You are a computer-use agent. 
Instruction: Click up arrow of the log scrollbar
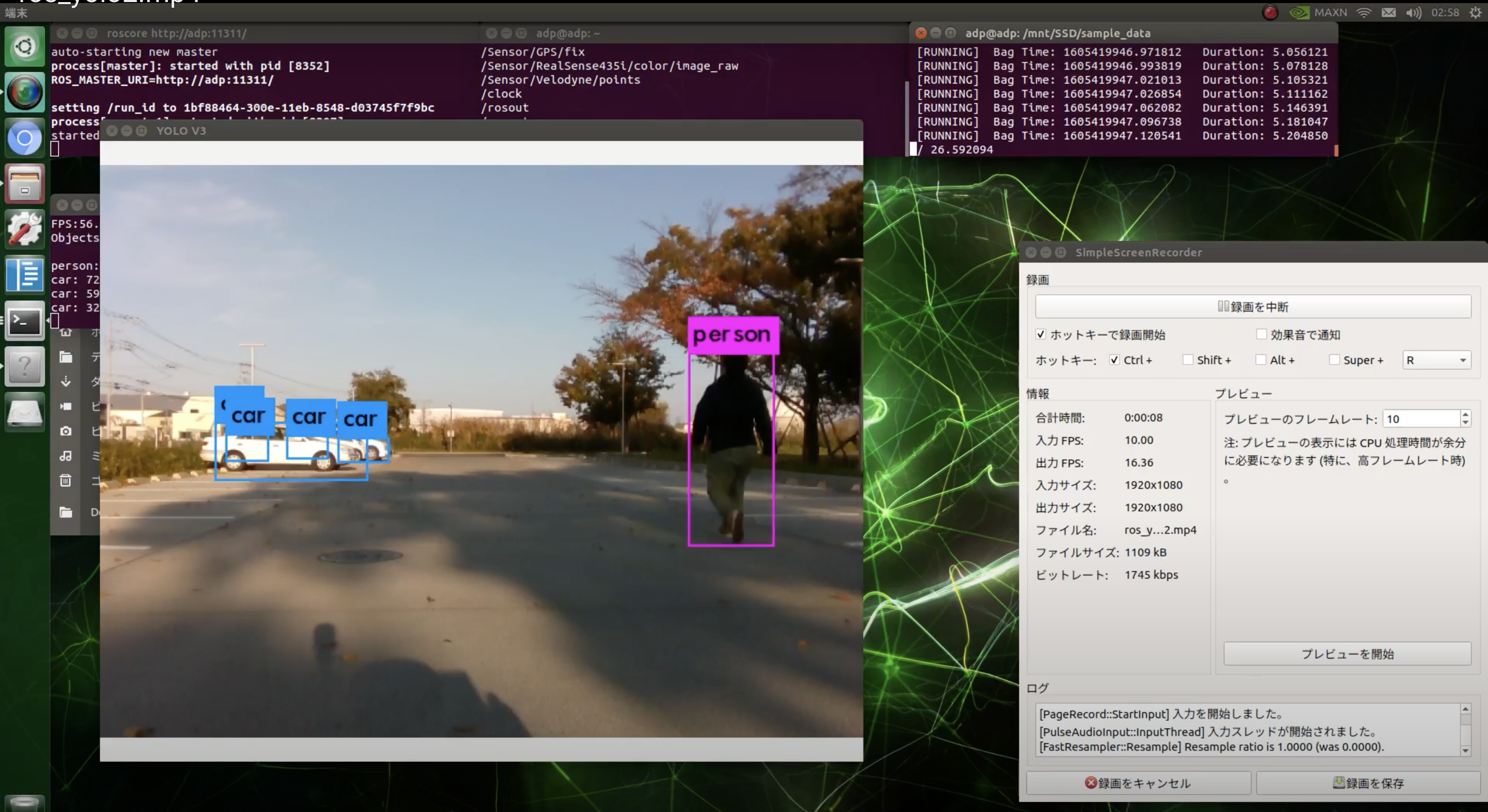(x=1465, y=709)
